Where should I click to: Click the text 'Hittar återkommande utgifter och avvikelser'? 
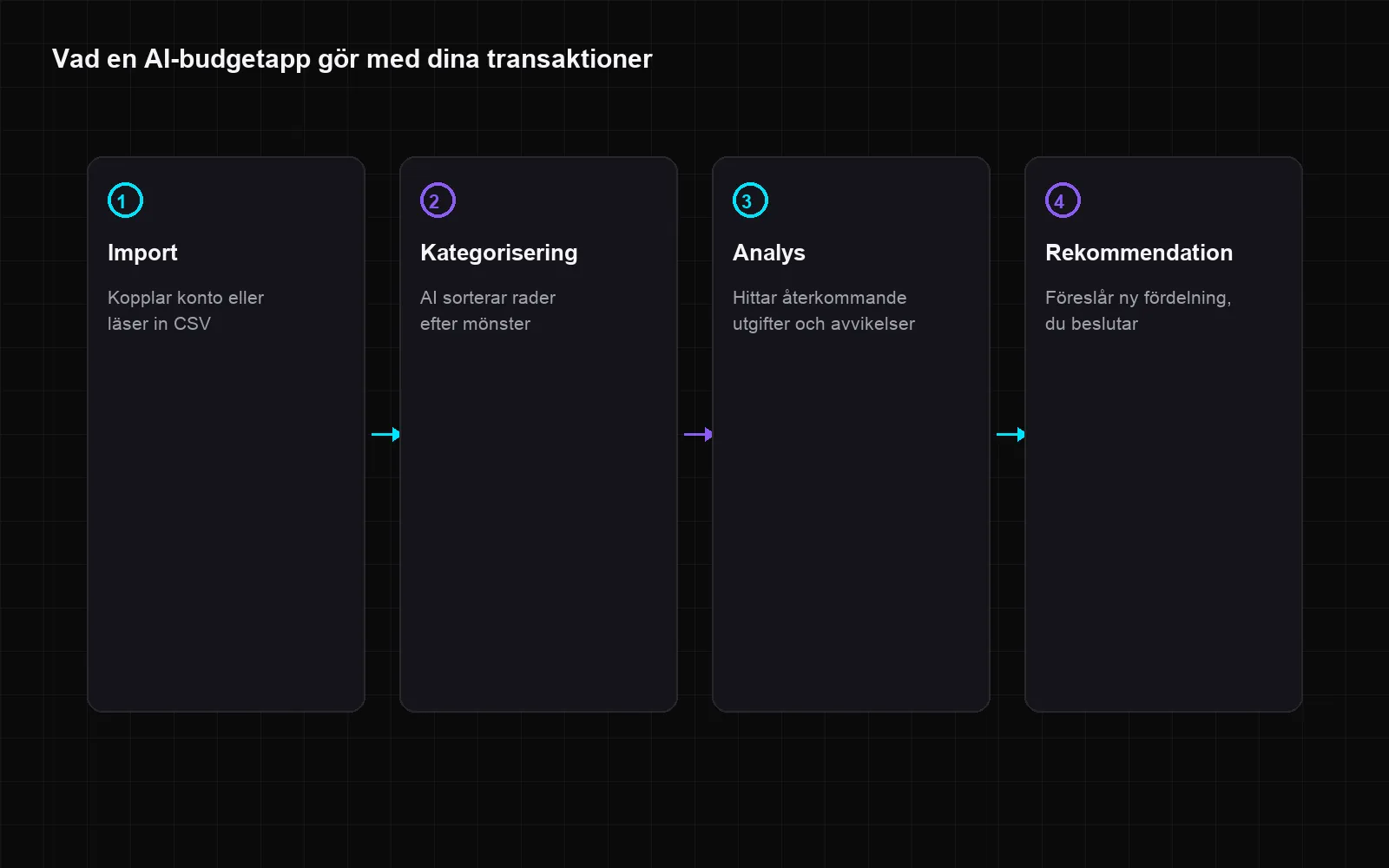(824, 311)
